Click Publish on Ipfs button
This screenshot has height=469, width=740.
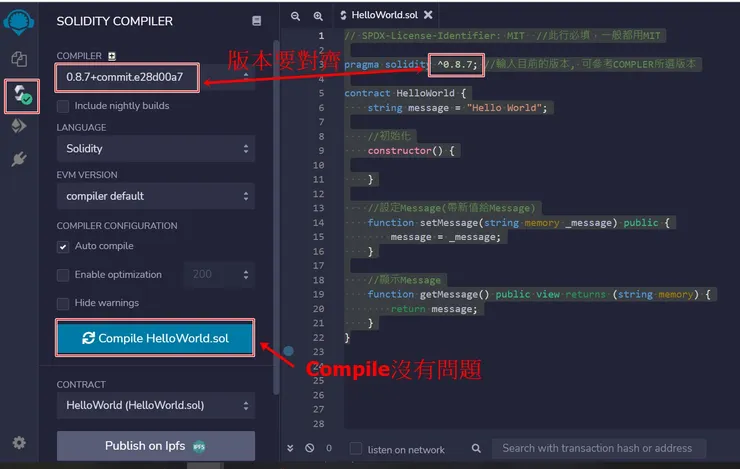click(x=156, y=446)
